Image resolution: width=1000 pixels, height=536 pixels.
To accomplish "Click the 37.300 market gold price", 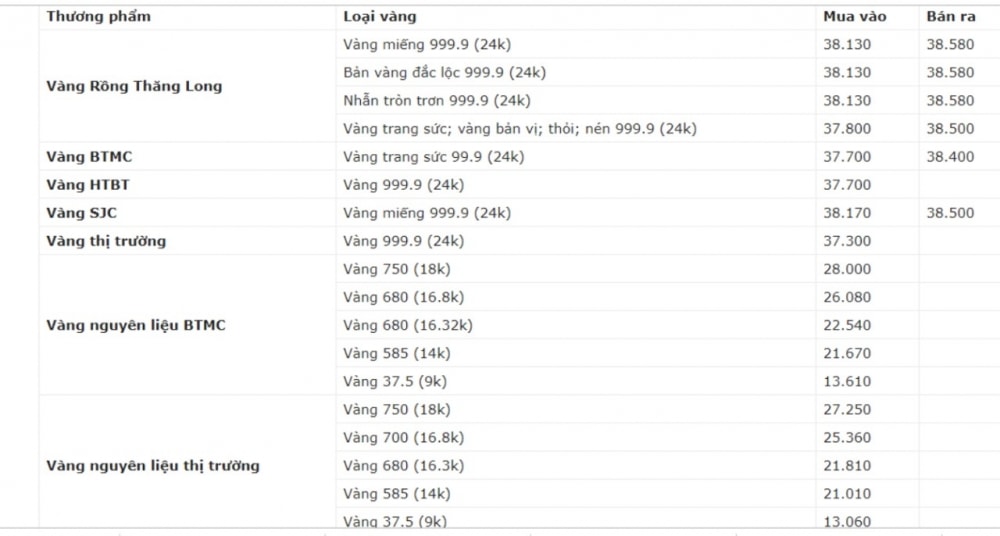I will click(x=847, y=241).
